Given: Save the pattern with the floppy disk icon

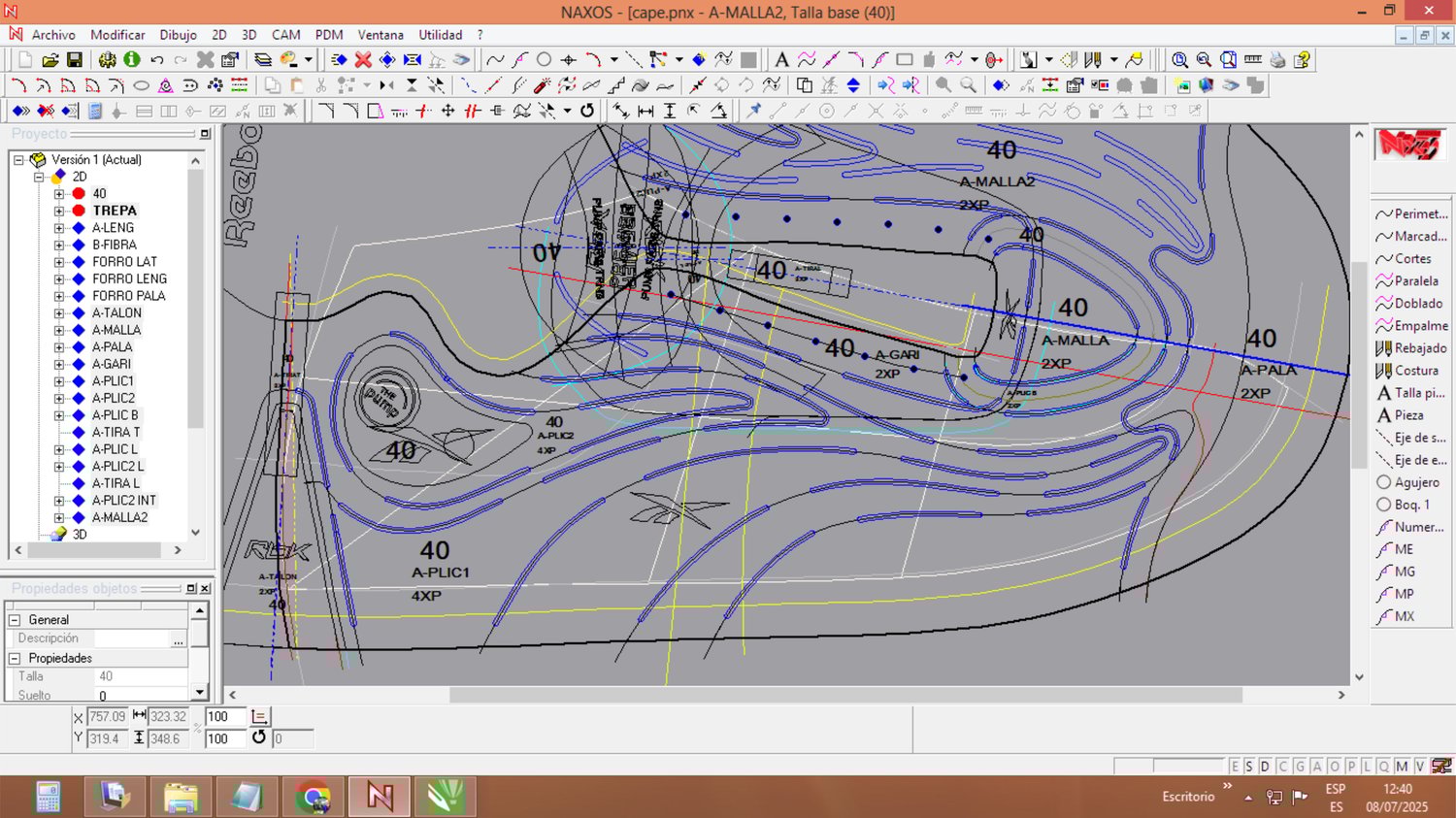Looking at the screenshot, I should point(74,60).
